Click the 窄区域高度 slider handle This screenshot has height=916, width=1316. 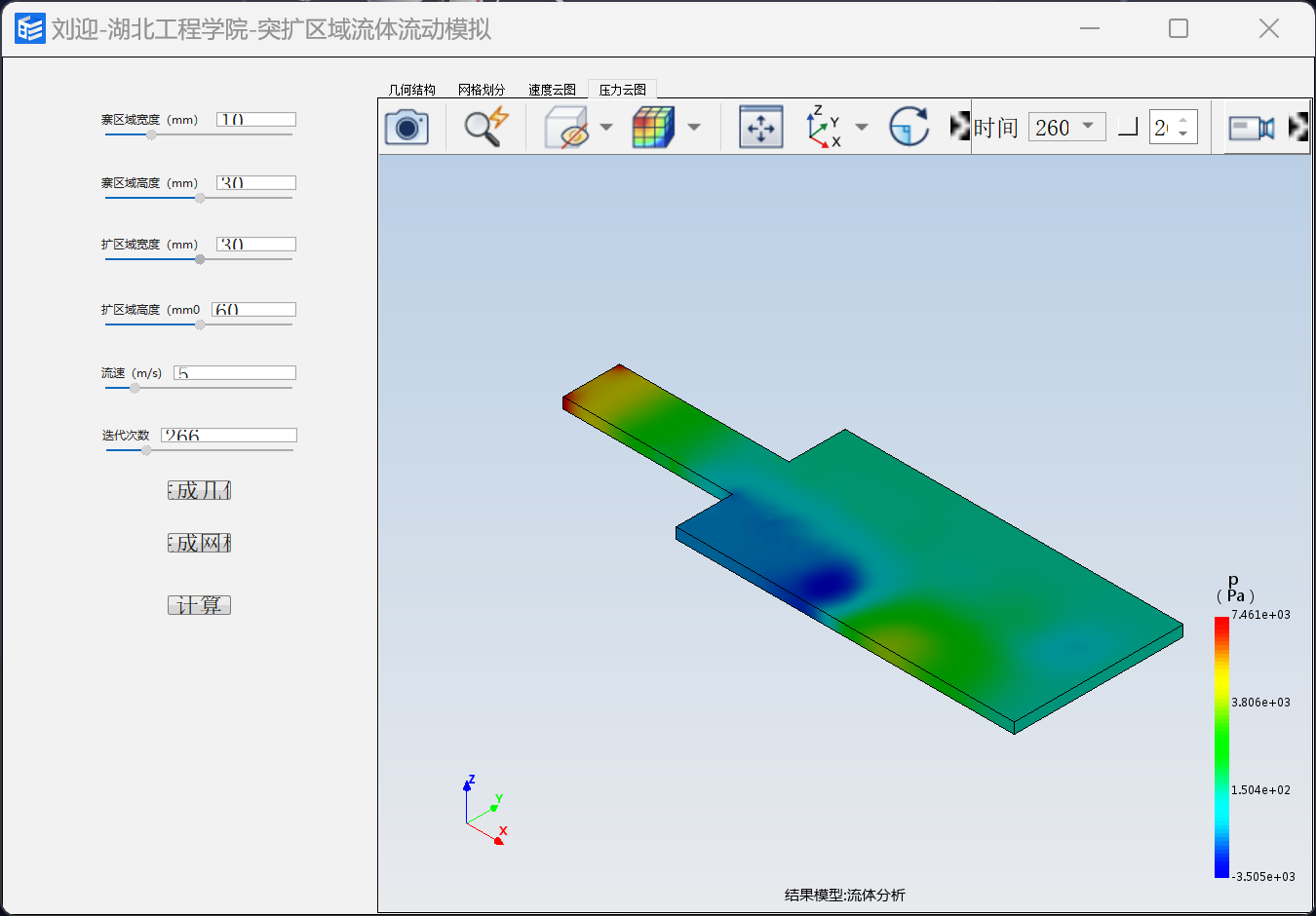click(x=200, y=198)
